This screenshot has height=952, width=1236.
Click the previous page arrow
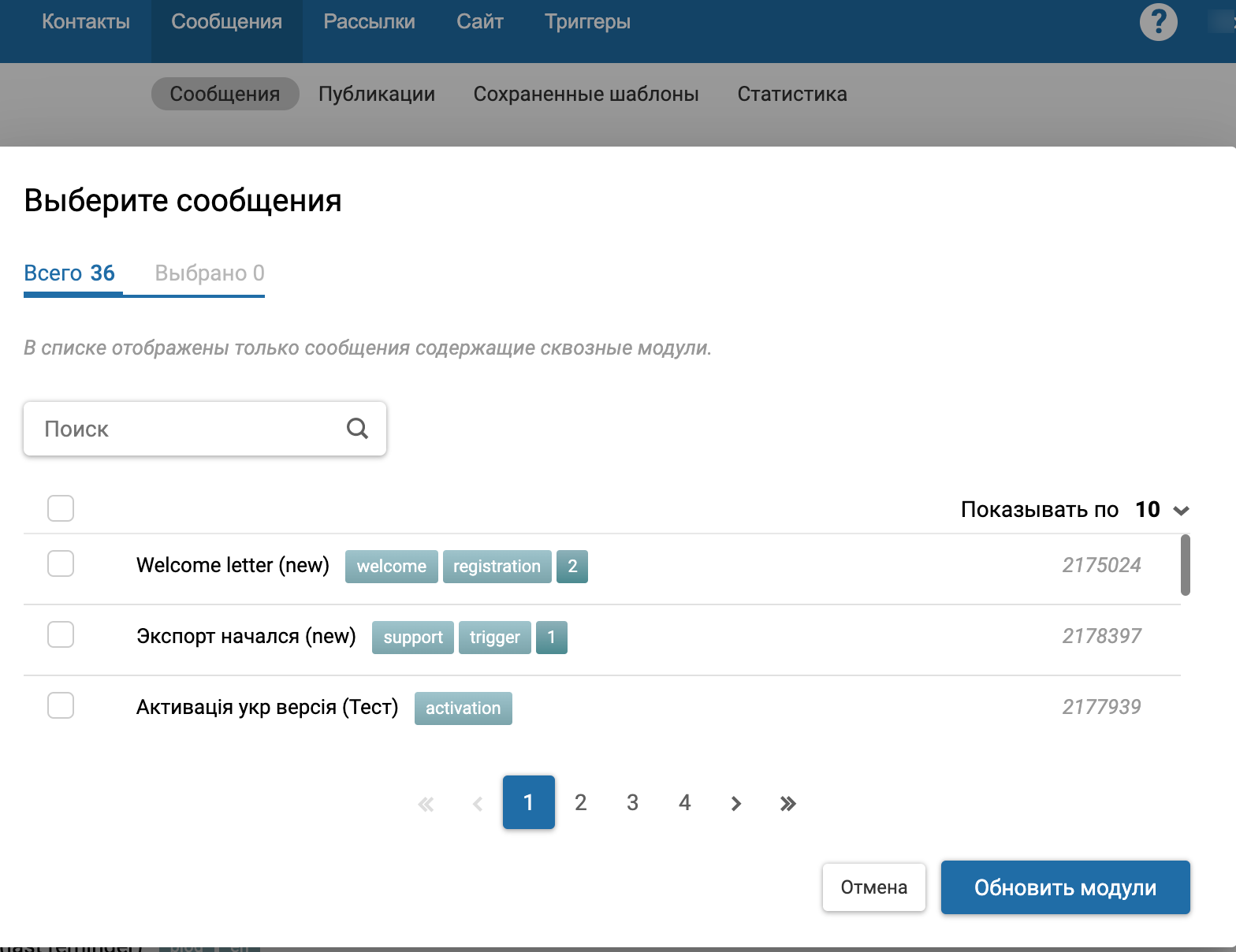[x=478, y=803]
